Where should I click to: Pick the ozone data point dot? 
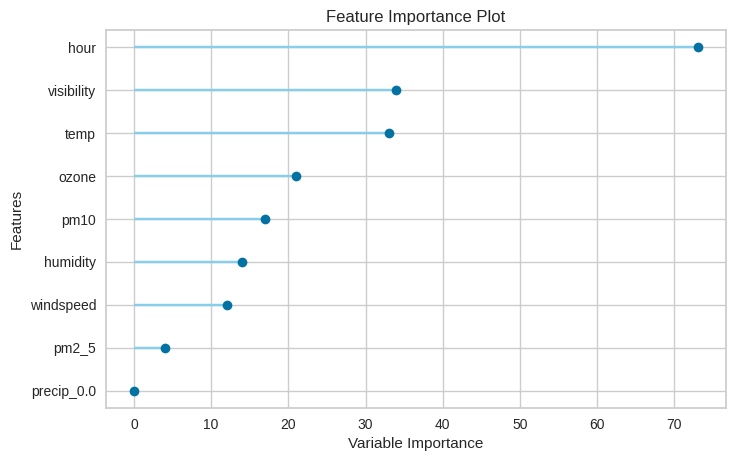click(x=296, y=176)
